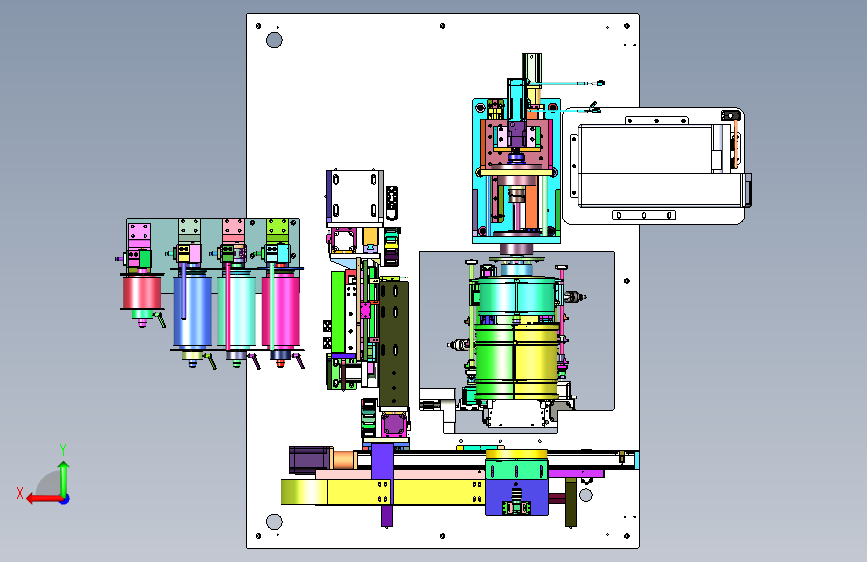Image resolution: width=867 pixels, height=562 pixels.
Task: Select the white motor housing box with slots
Action: click(354, 197)
